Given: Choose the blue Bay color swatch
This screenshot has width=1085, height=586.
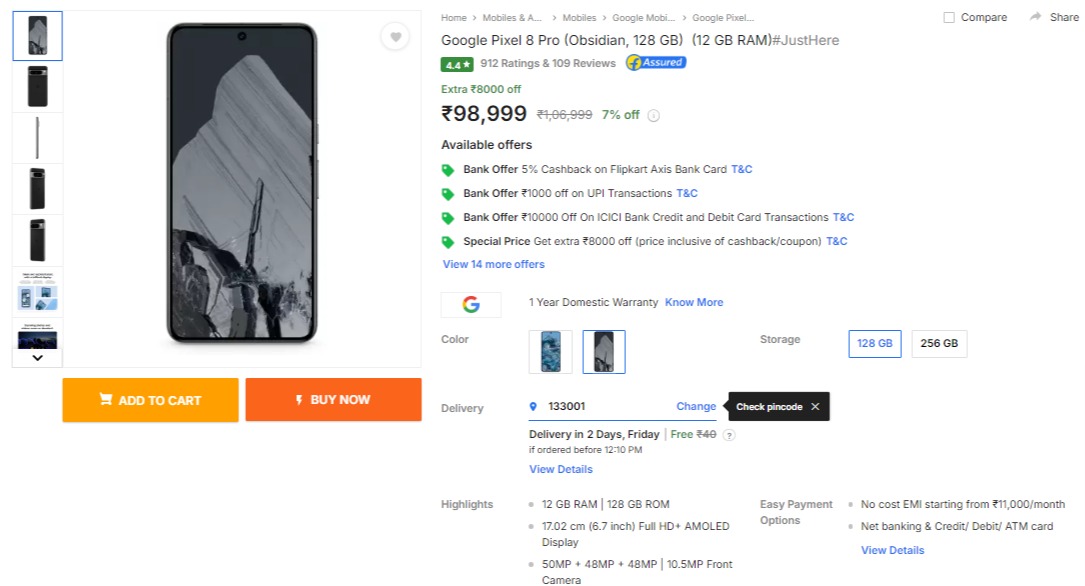Looking at the screenshot, I should point(551,352).
